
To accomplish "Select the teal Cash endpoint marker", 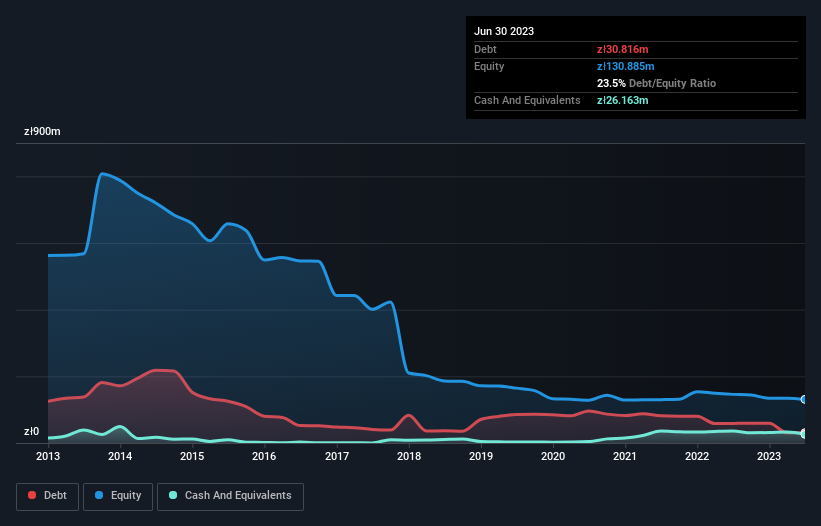I will pyautogui.click(x=804, y=434).
